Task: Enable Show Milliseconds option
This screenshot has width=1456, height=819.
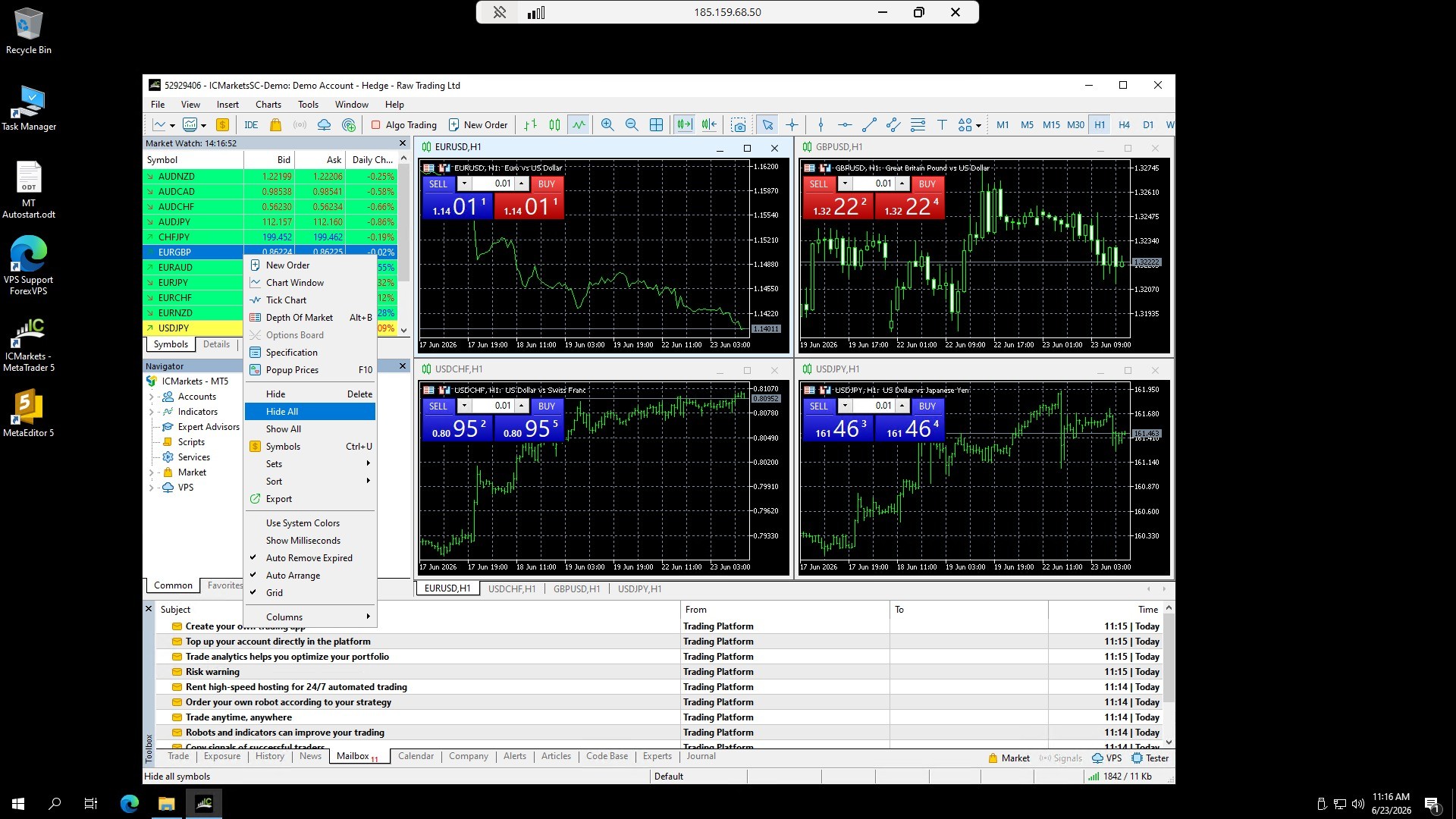Action: (310, 541)
